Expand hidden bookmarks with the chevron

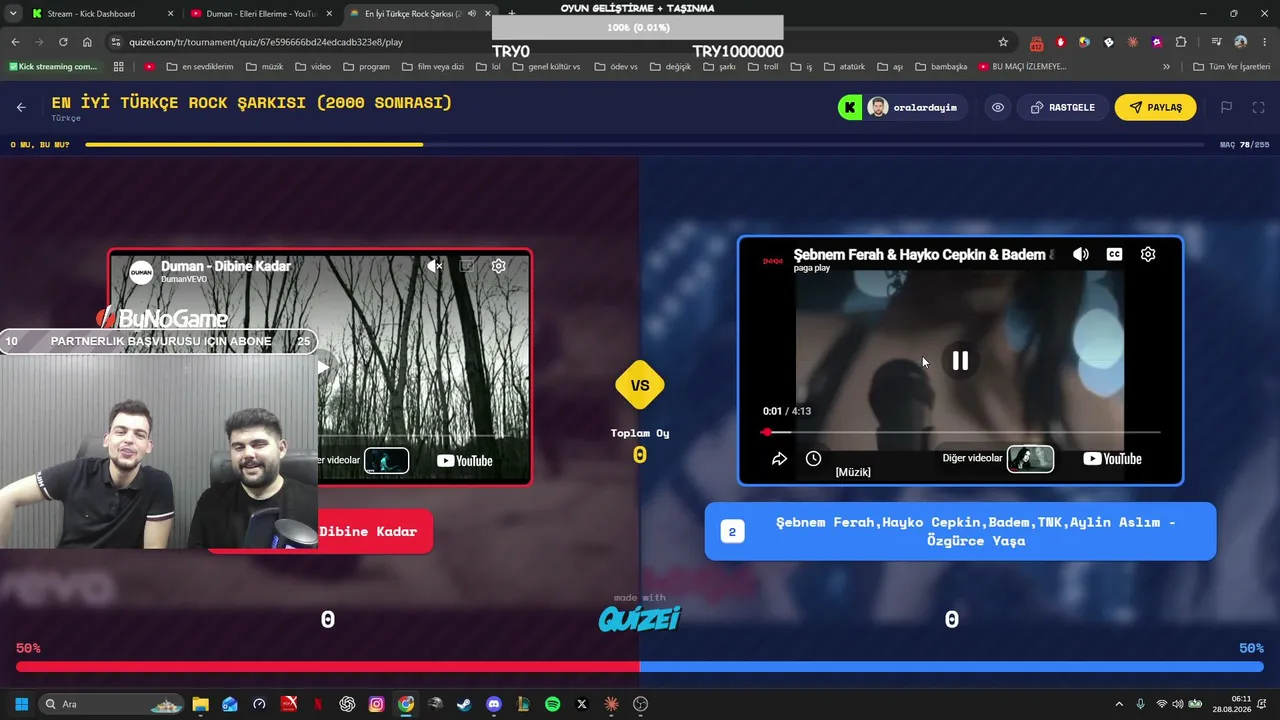tap(1166, 67)
